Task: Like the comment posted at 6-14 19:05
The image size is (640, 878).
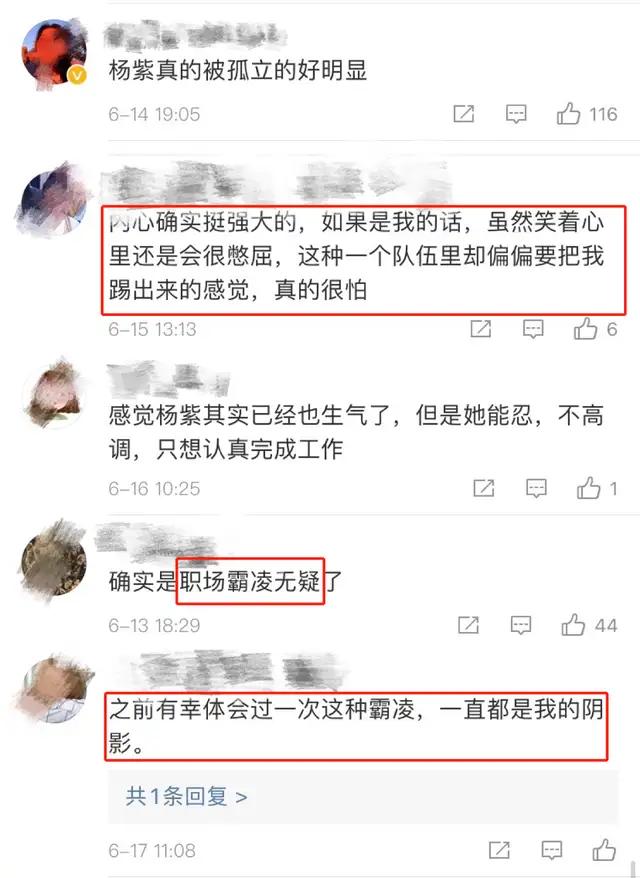Action: point(568,114)
